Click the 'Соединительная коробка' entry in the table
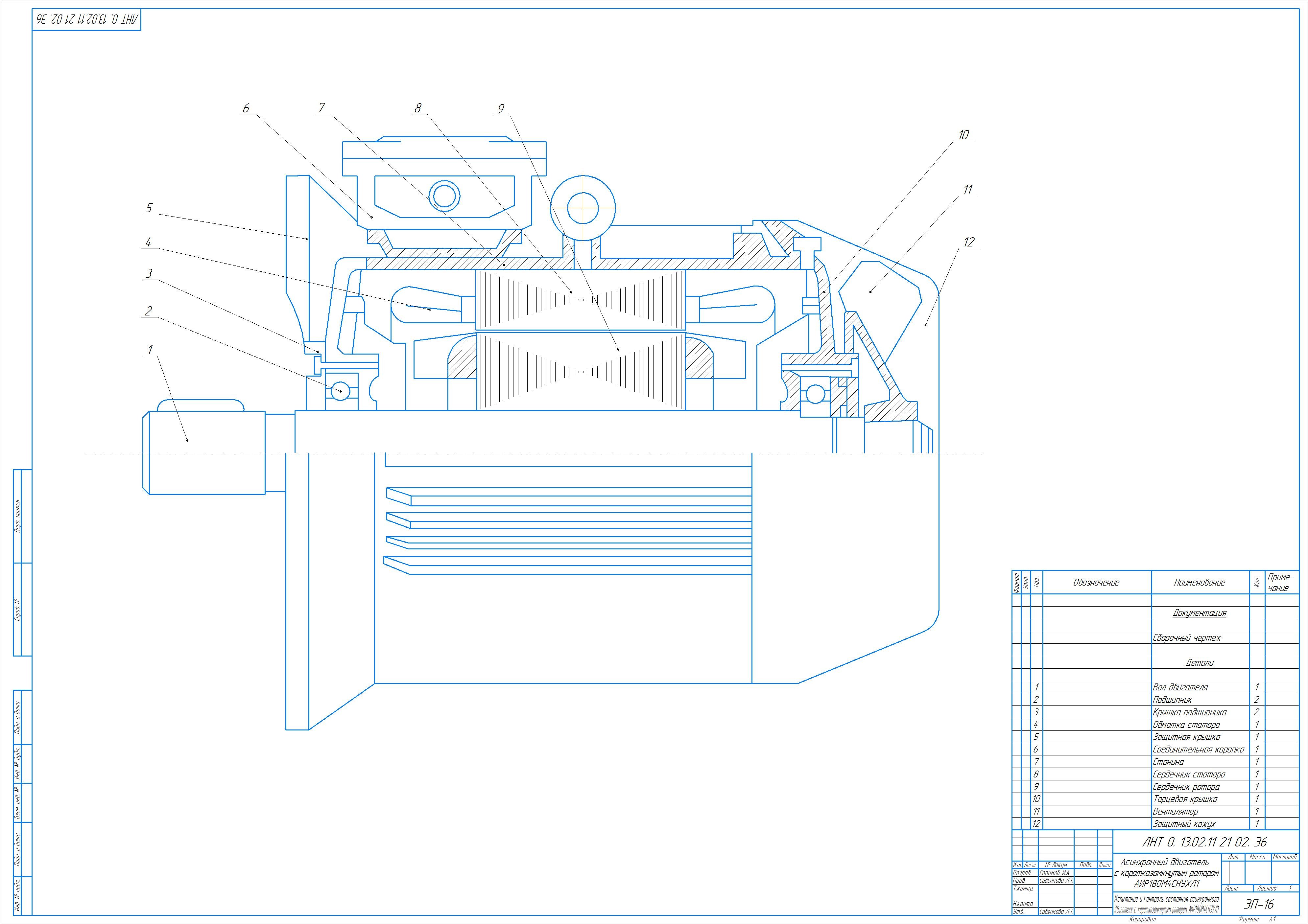The width and height of the screenshot is (1308, 924). coord(1198,749)
